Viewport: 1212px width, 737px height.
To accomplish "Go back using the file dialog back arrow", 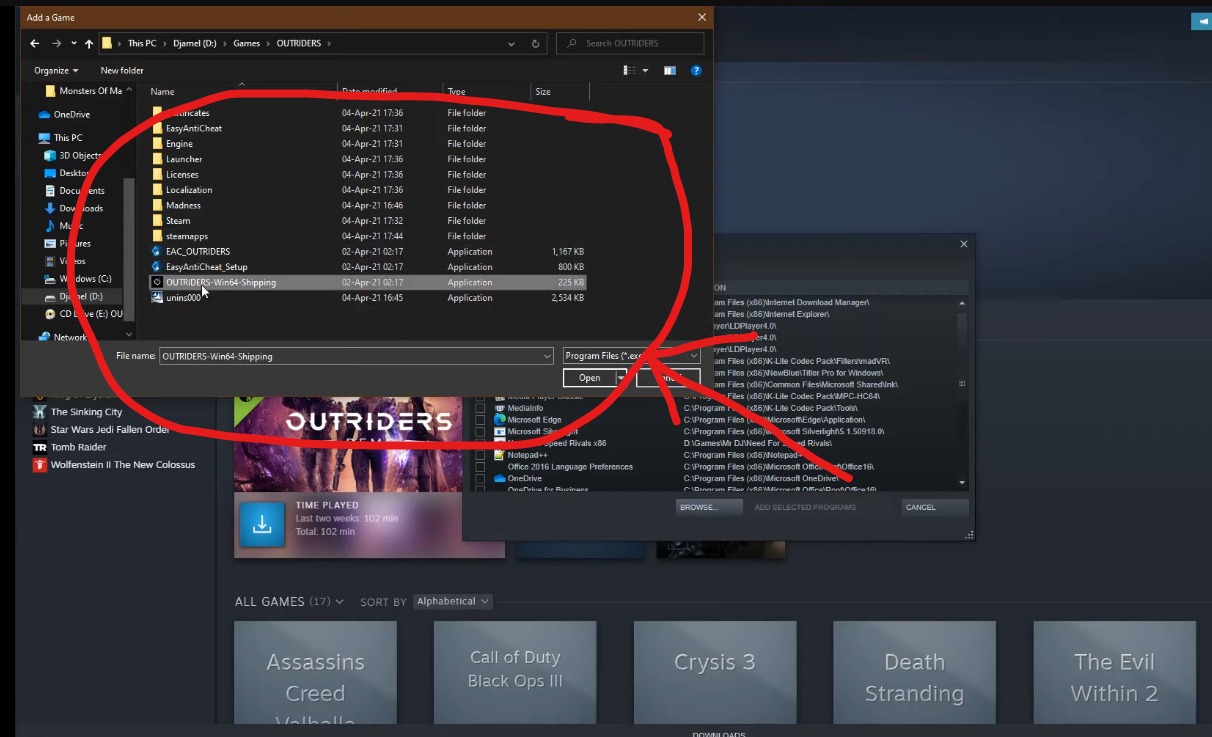I will (35, 44).
